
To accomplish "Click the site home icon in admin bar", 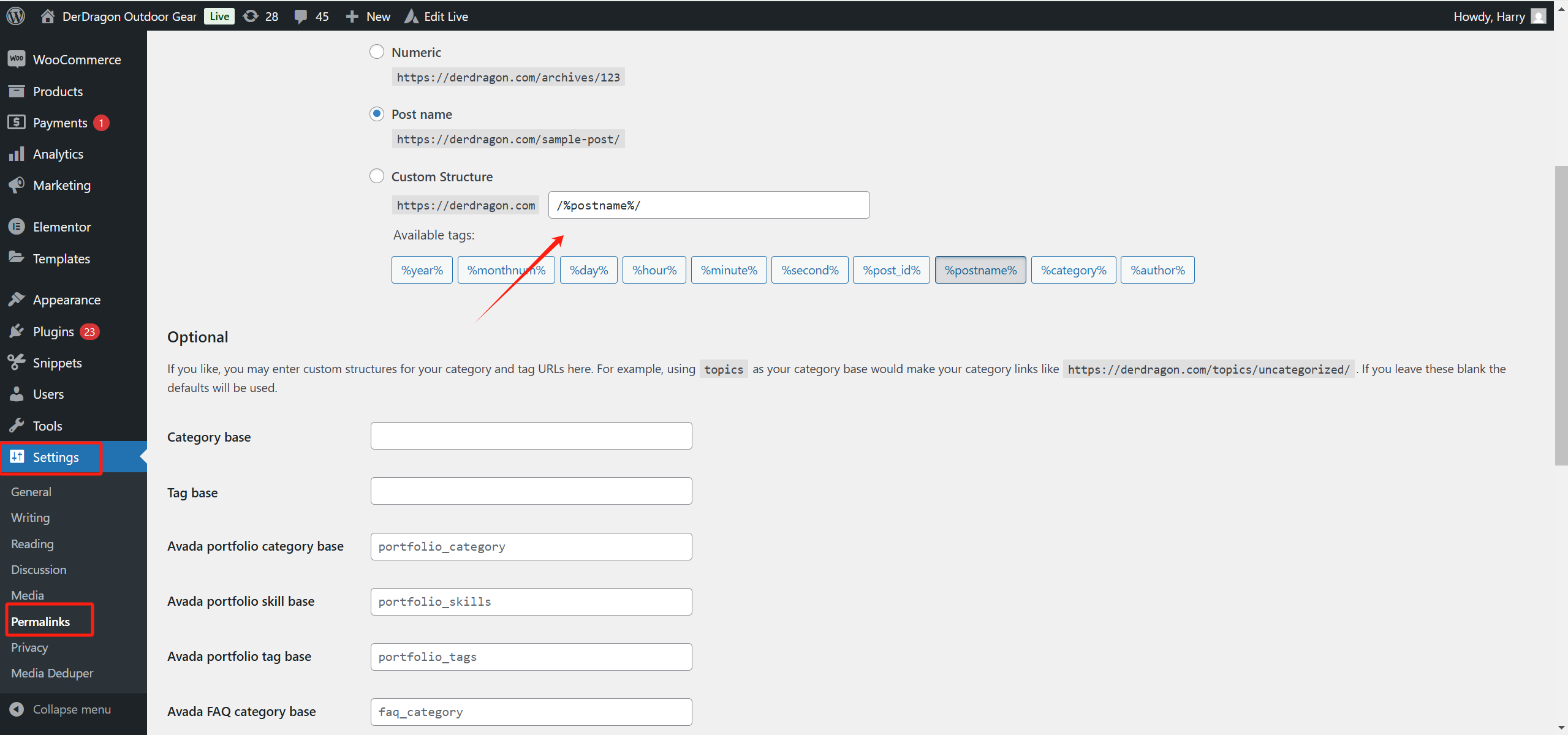I will (47, 16).
